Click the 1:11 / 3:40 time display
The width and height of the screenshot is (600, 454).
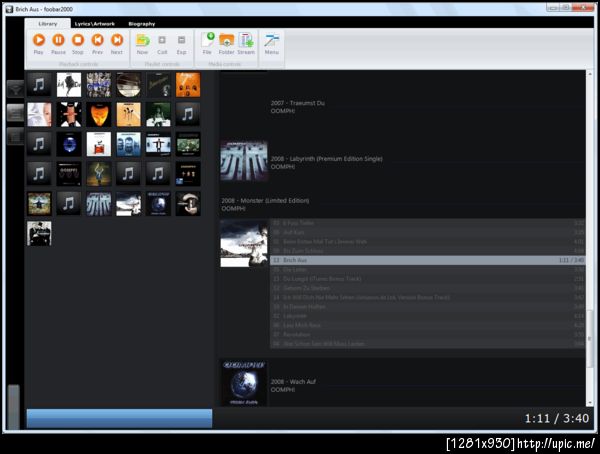tap(557, 418)
